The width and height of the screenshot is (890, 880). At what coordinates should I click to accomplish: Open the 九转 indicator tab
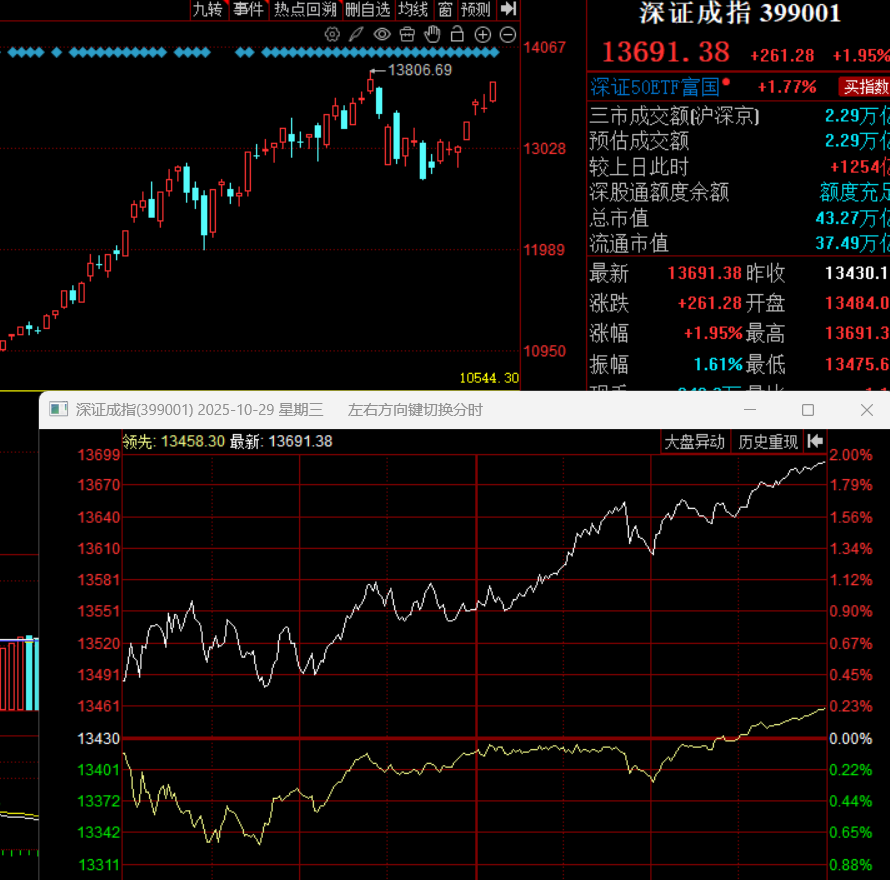point(207,9)
